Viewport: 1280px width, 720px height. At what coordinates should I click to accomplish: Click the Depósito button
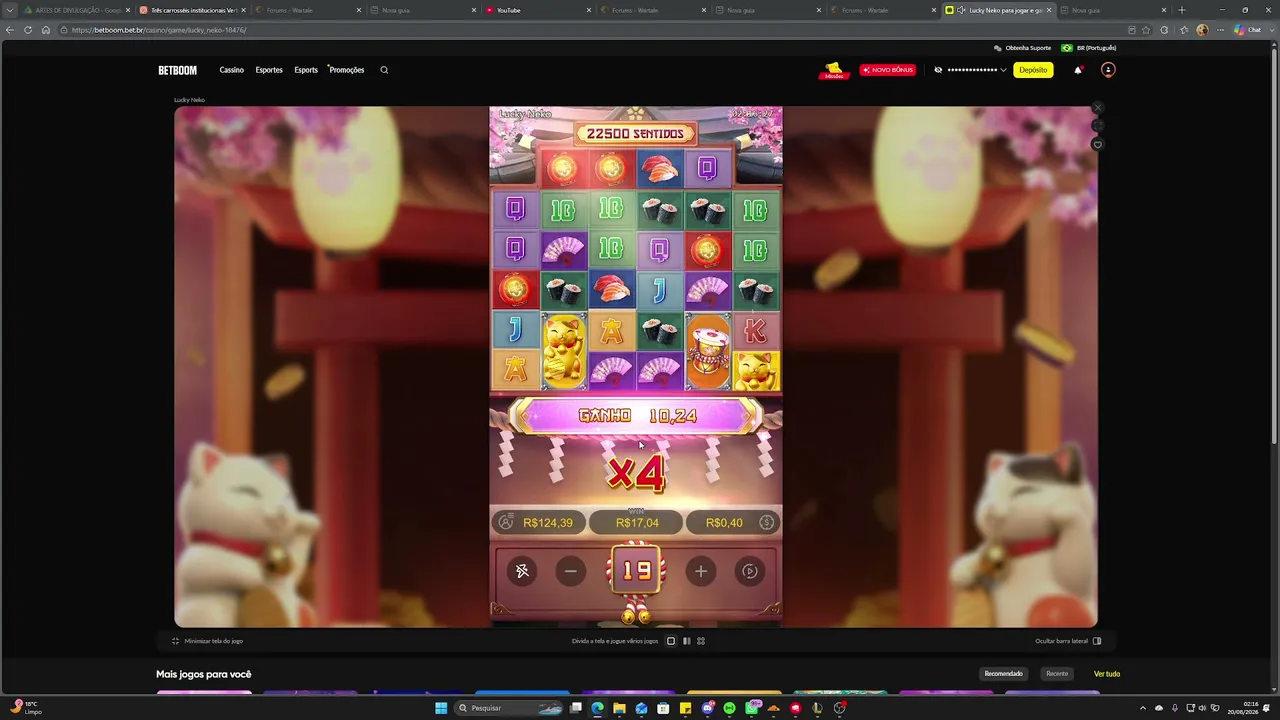tap(1033, 70)
